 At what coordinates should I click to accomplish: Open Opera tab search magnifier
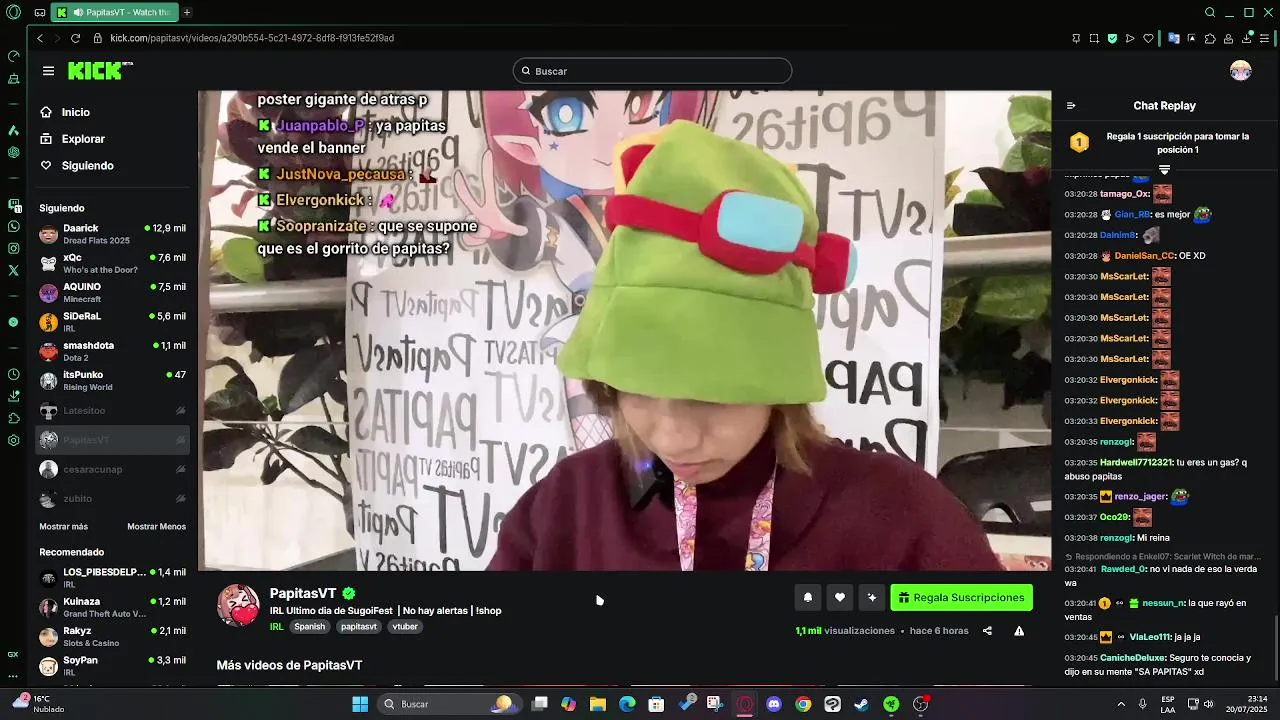coord(1210,12)
